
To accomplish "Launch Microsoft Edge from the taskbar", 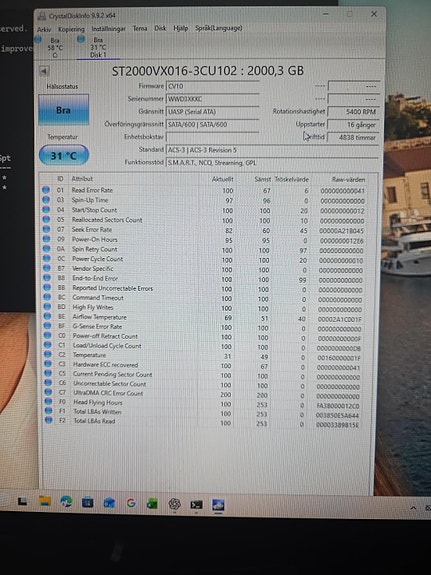I will (x=66, y=502).
